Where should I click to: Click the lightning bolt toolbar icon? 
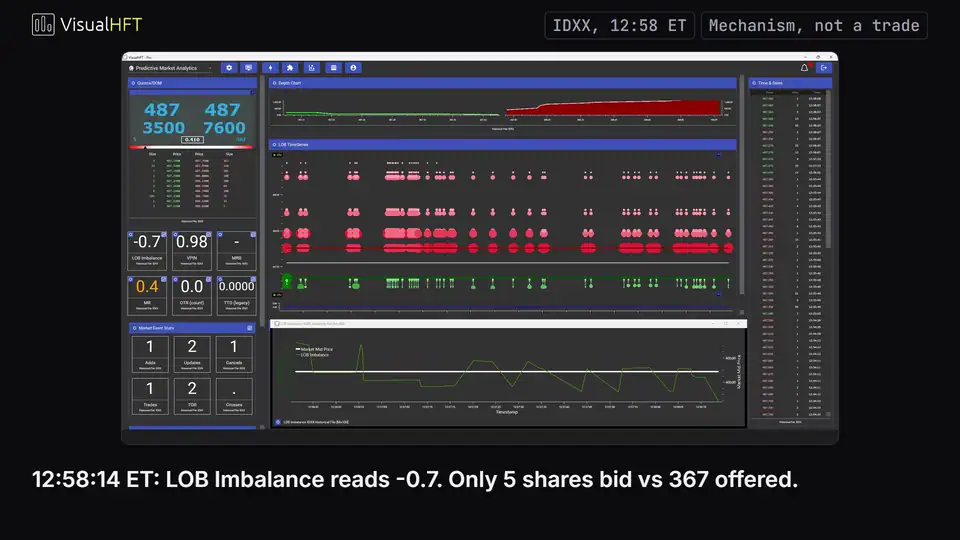click(x=270, y=68)
